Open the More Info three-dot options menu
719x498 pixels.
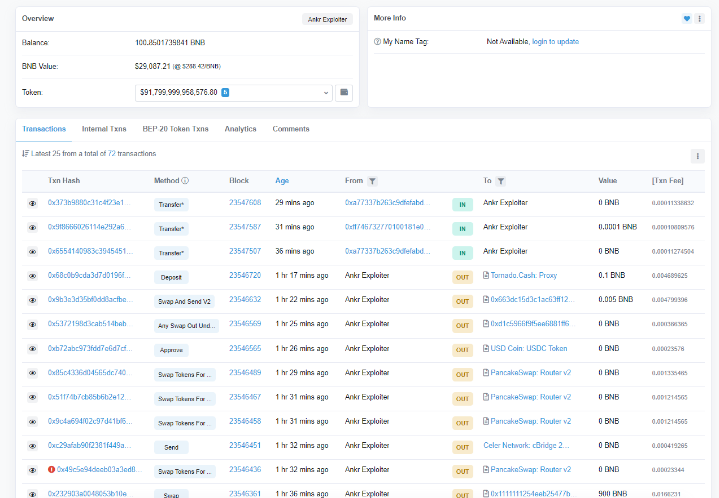click(699, 19)
